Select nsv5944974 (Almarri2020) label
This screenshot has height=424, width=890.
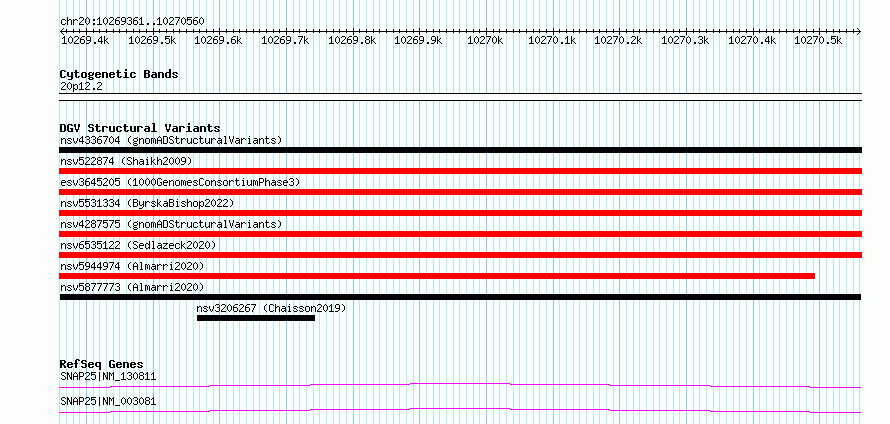coord(132,266)
